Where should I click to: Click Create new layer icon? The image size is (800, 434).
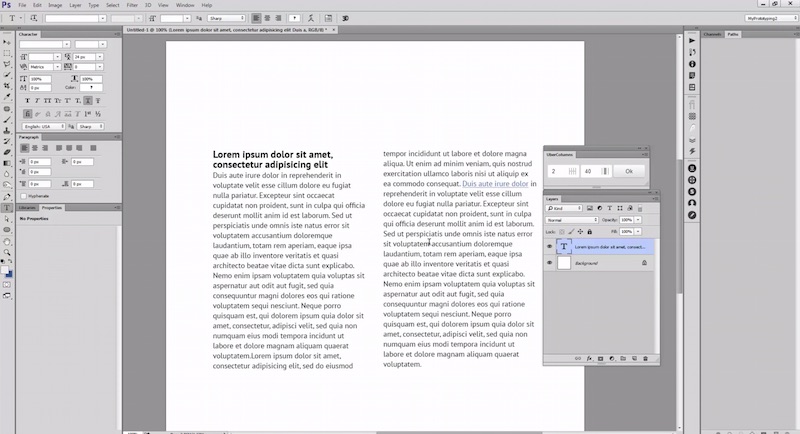tap(634, 359)
